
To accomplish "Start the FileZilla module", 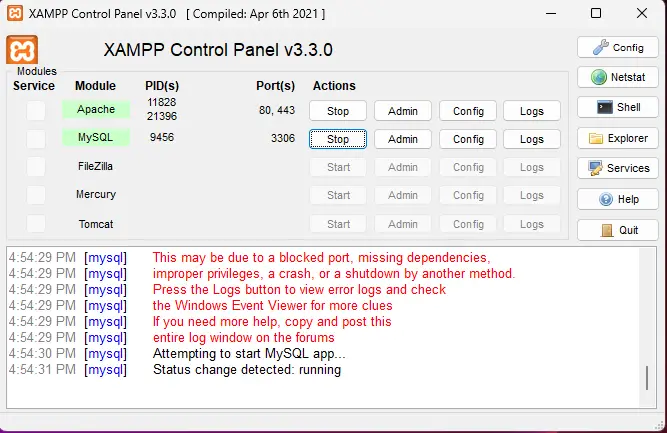I will (338, 167).
